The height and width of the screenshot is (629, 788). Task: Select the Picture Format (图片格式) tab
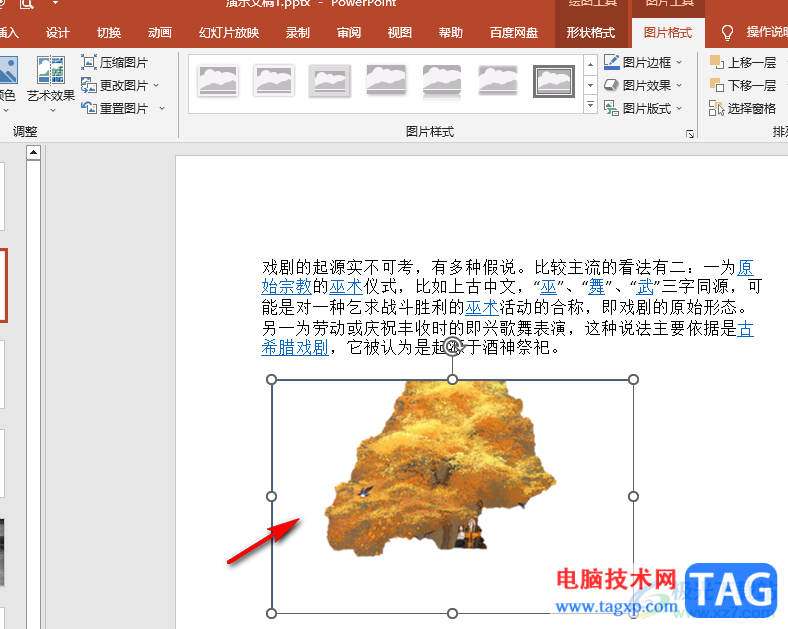[667, 33]
